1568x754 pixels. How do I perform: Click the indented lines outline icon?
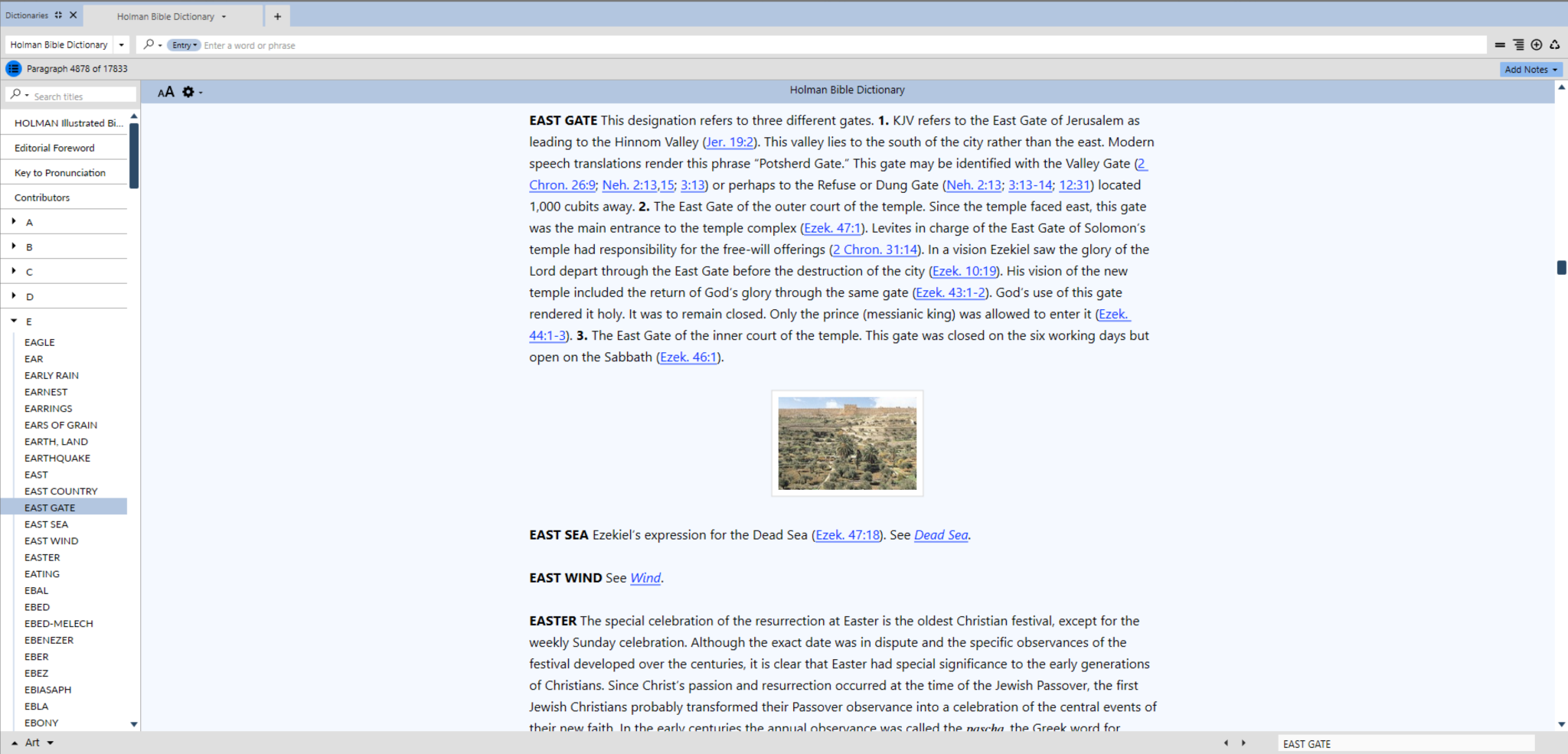[1518, 45]
